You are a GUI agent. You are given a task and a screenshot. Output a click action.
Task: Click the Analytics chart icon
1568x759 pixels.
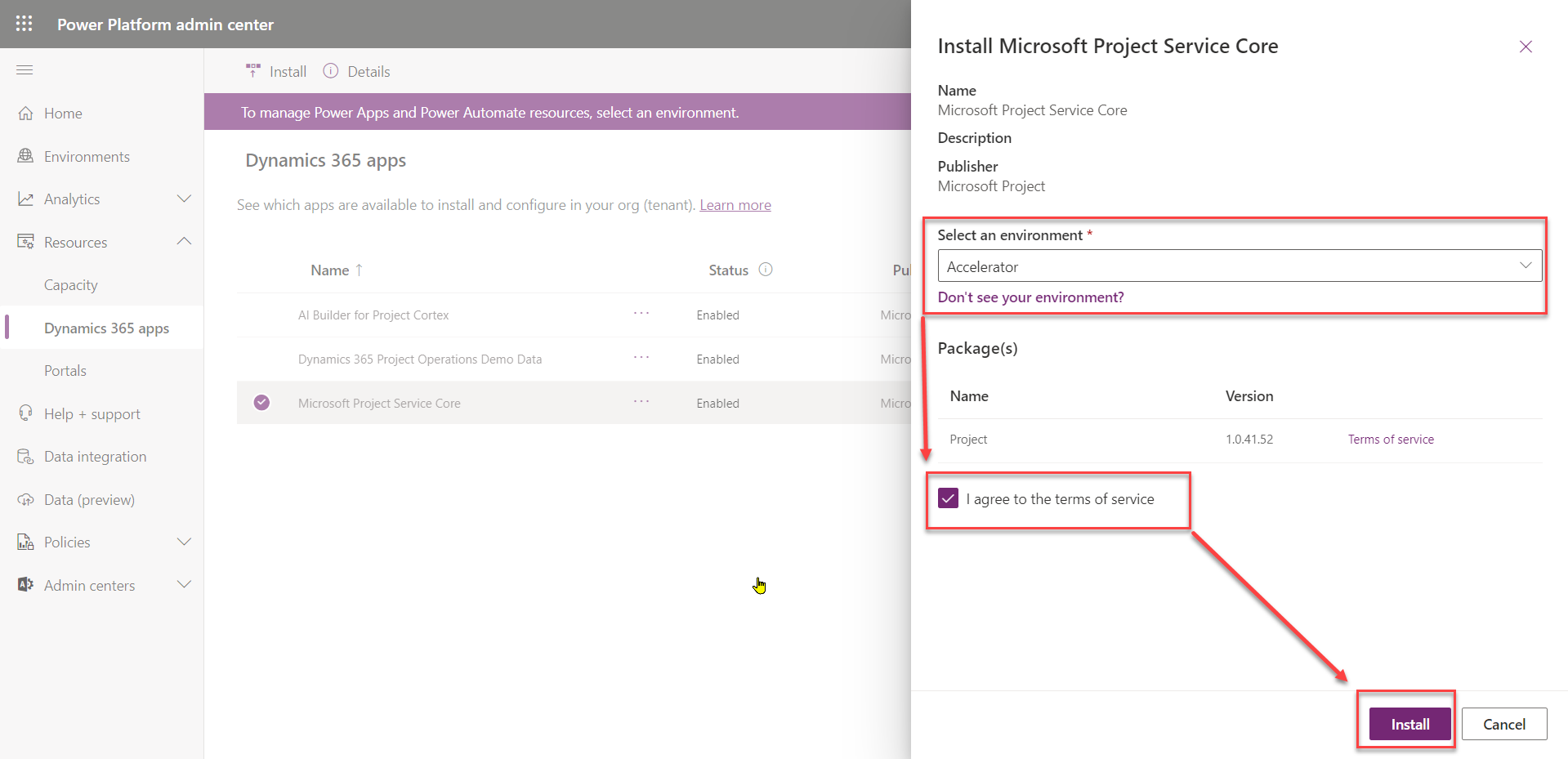[x=25, y=199]
